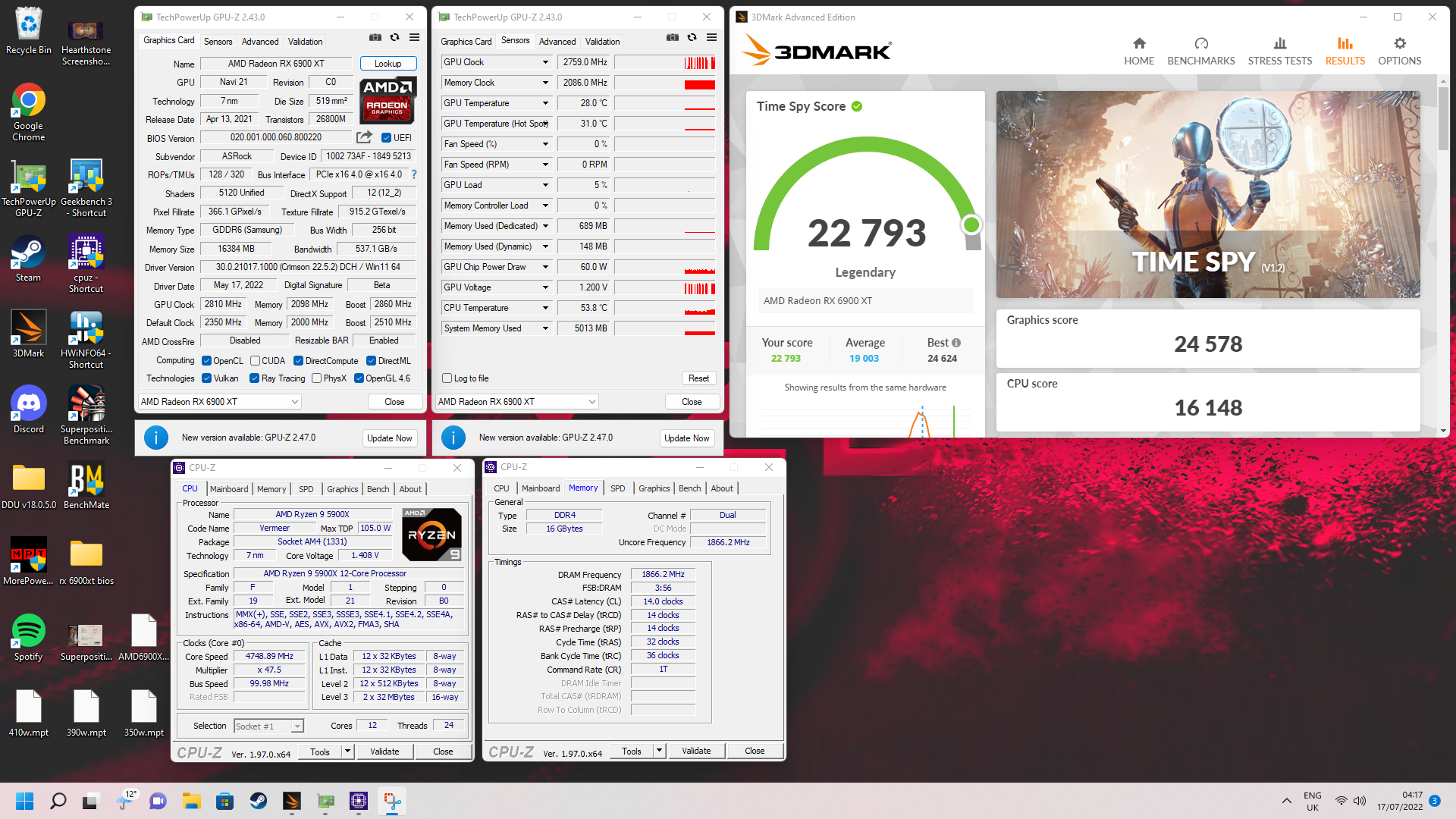The width and height of the screenshot is (1456, 819).
Task: Click Update Now in left GPU-Z banner
Action: click(389, 438)
